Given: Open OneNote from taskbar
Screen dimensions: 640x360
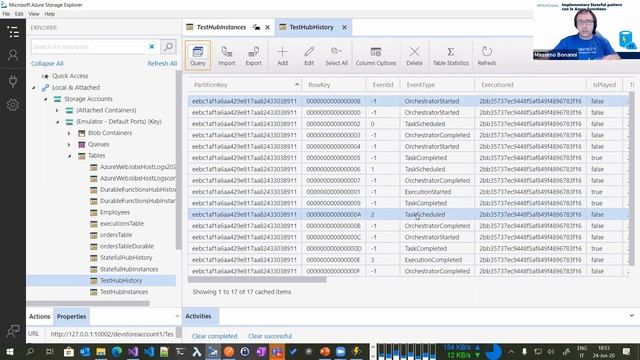Looking at the screenshot, I should pyautogui.click(x=261, y=351).
